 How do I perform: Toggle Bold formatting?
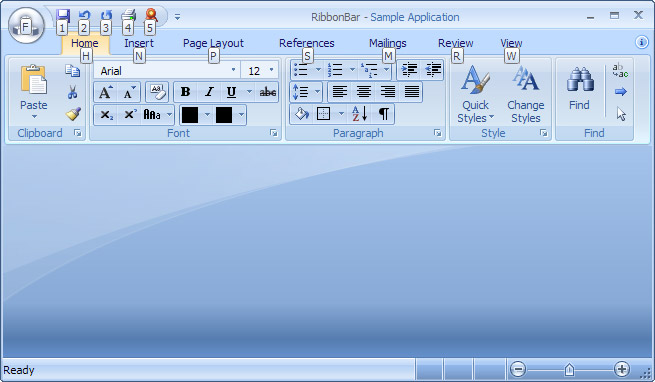[x=185, y=92]
